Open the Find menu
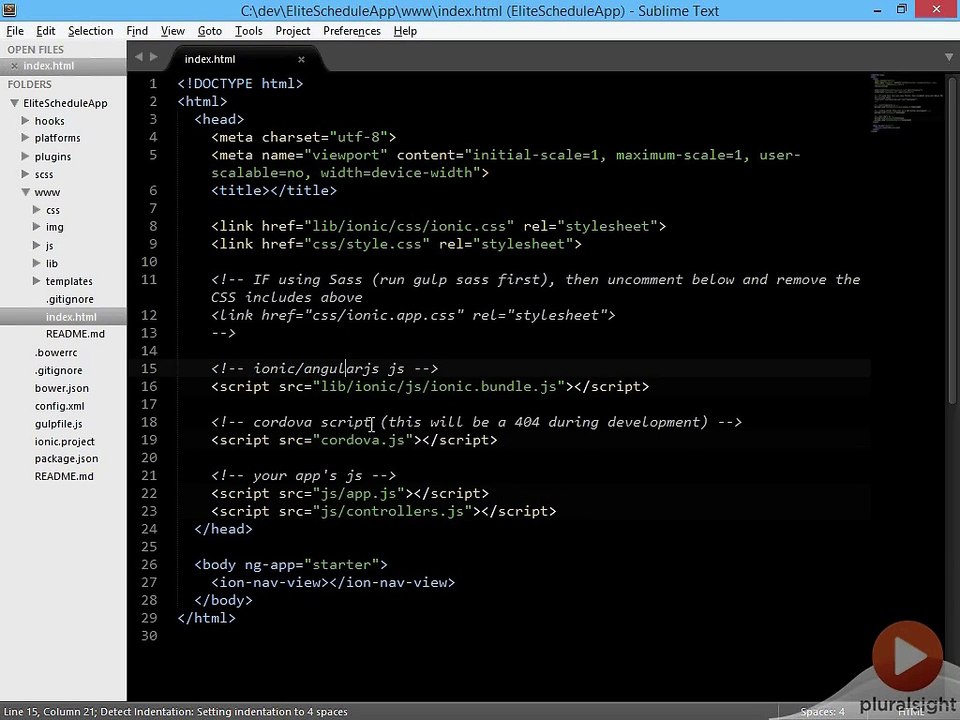Image resolution: width=960 pixels, height=720 pixels. pyautogui.click(x=137, y=31)
